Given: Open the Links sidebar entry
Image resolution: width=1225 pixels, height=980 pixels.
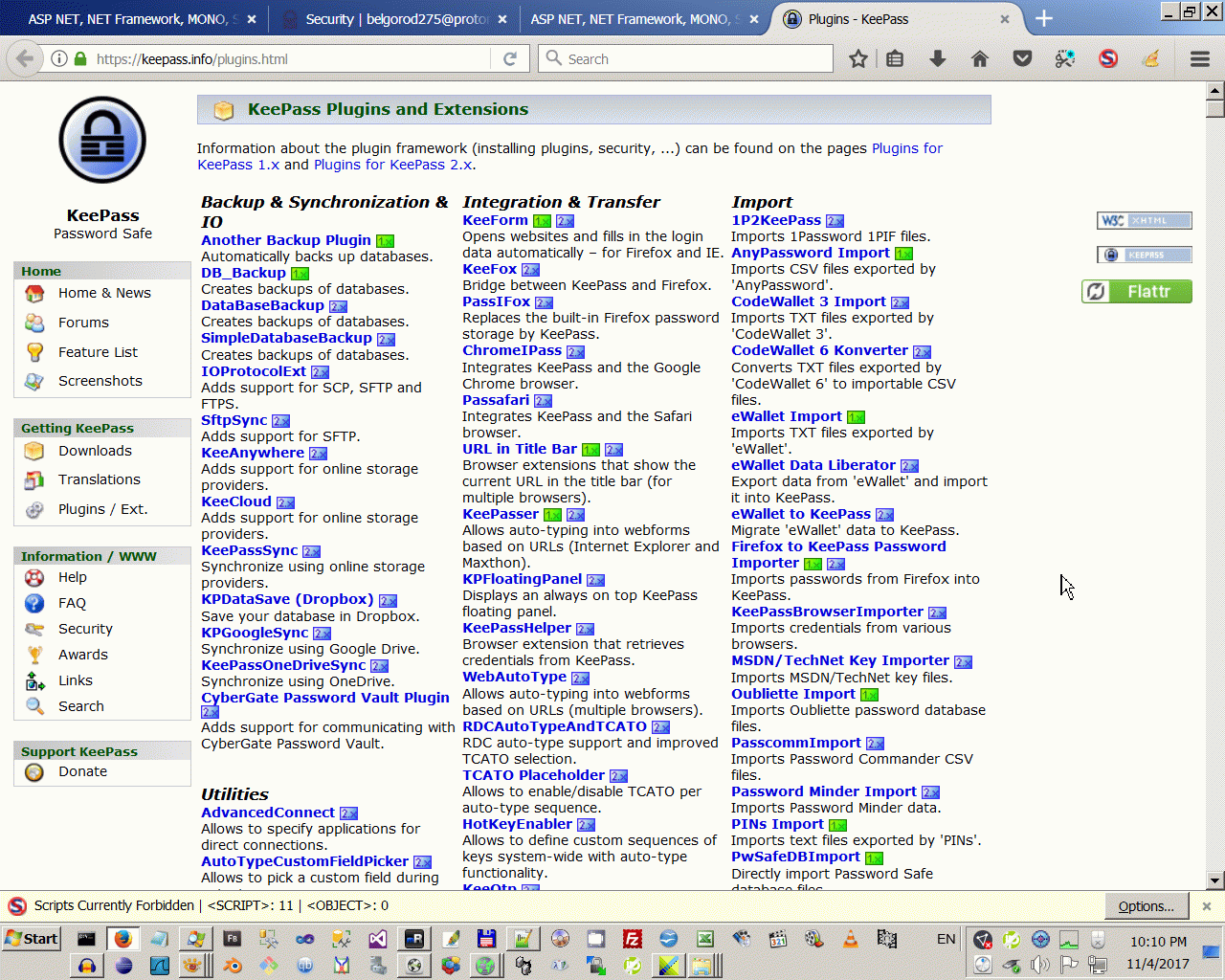Looking at the screenshot, I should tap(76, 680).
